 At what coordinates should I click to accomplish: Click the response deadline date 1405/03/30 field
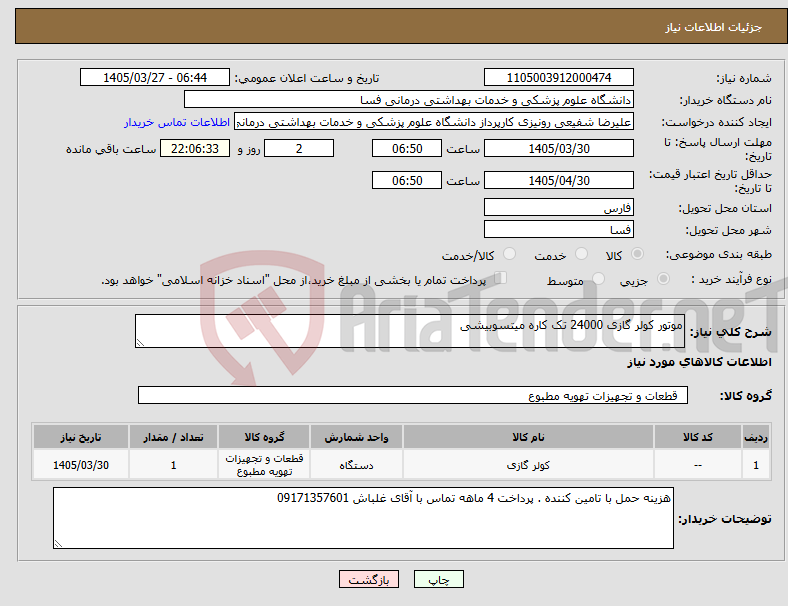tap(558, 148)
